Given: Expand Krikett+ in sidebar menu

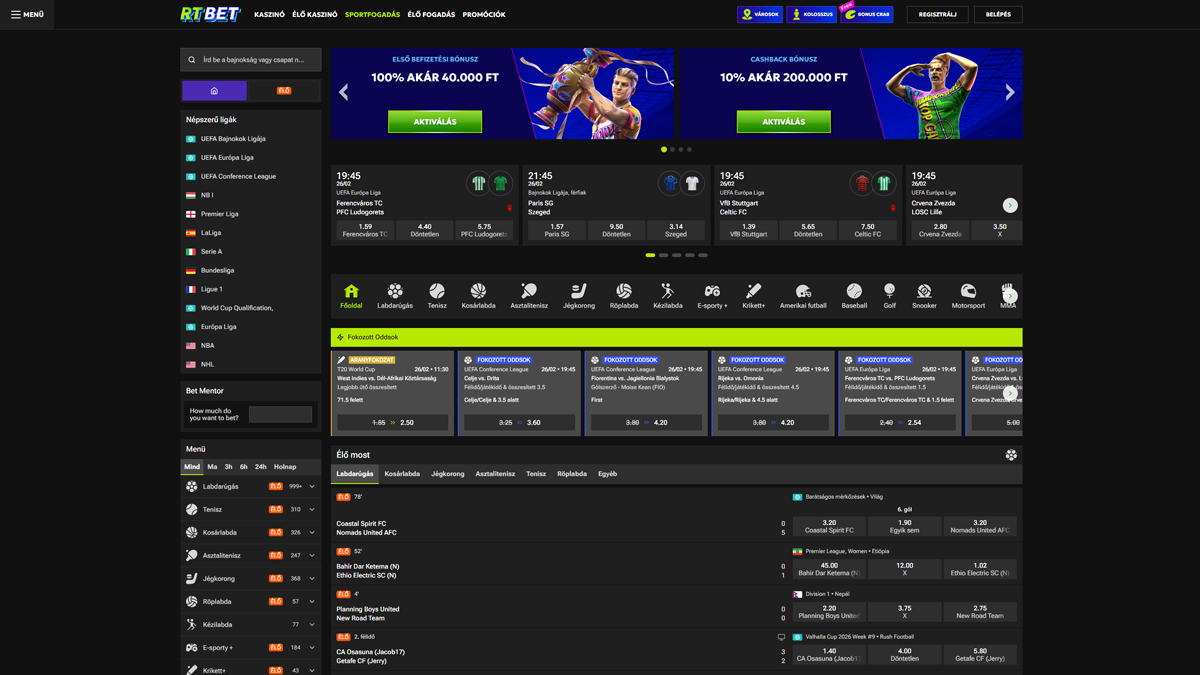Looking at the screenshot, I should point(312,670).
